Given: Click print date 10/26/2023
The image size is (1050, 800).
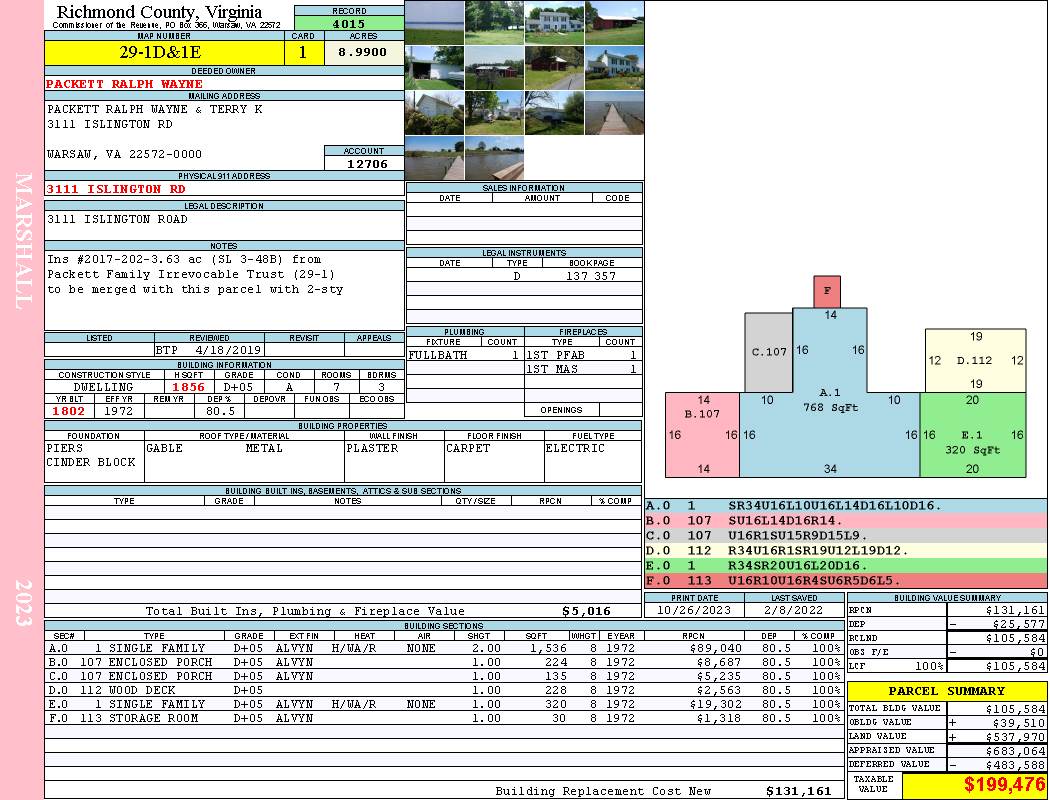Looking at the screenshot, I should (694, 610).
